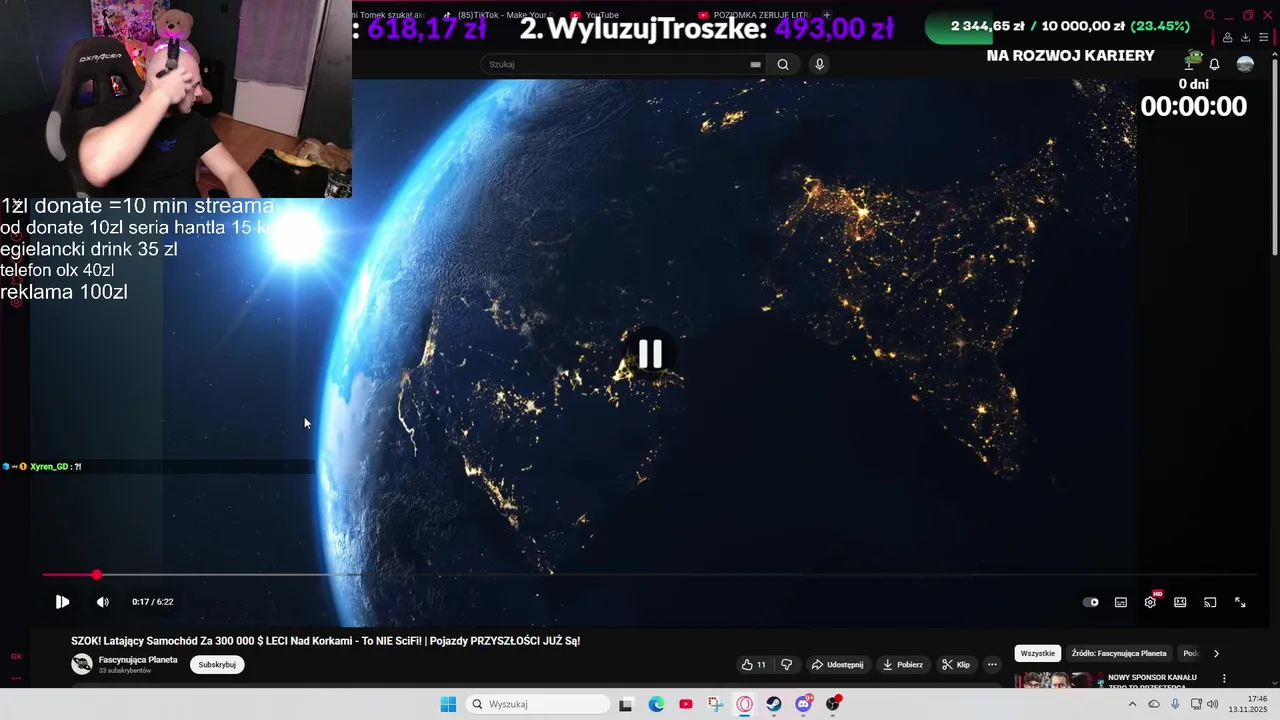Open the Opera GX easy setup menu
This screenshot has height=720, width=1280.
[1262, 37]
